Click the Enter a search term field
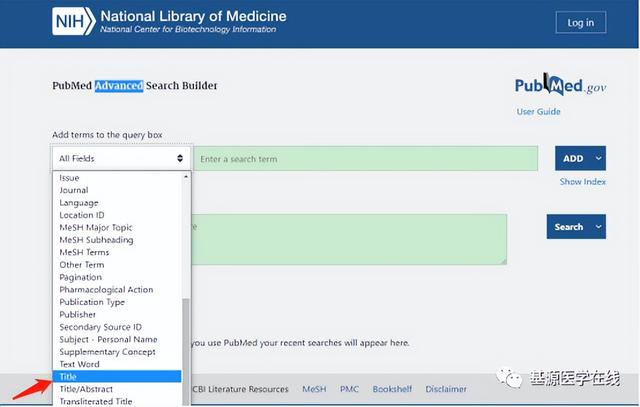Image resolution: width=640 pixels, height=407 pixels. (370, 159)
